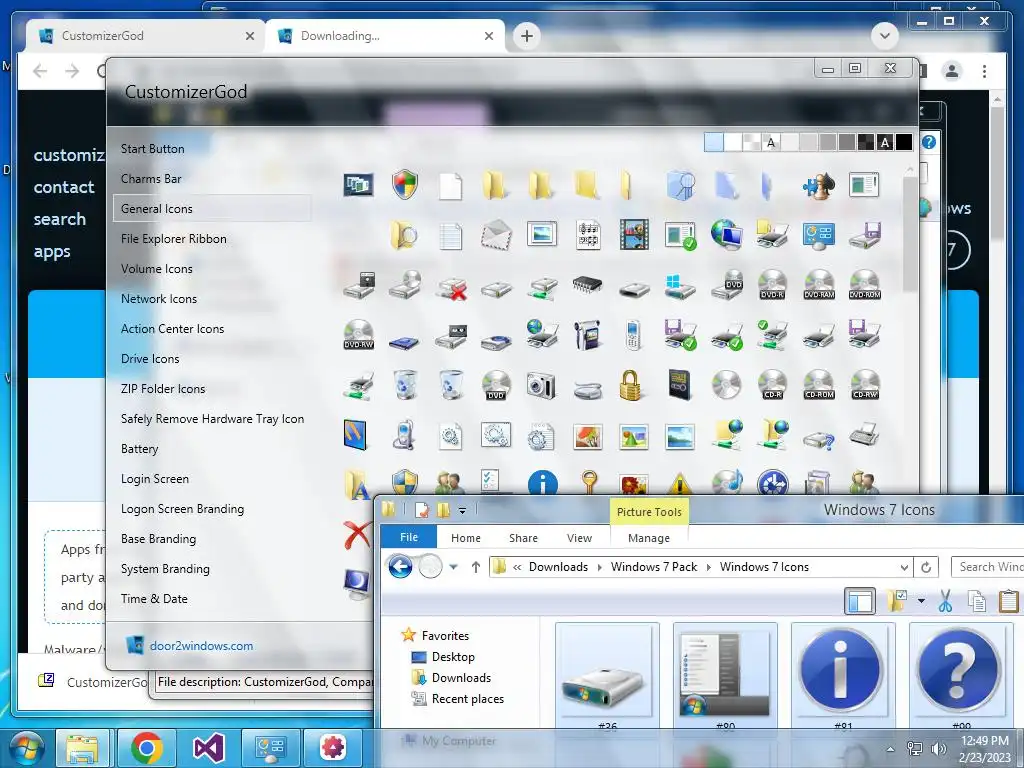Select the digital camera icon
The width and height of the screenshot is (1024, 768).
click(541, 385)
